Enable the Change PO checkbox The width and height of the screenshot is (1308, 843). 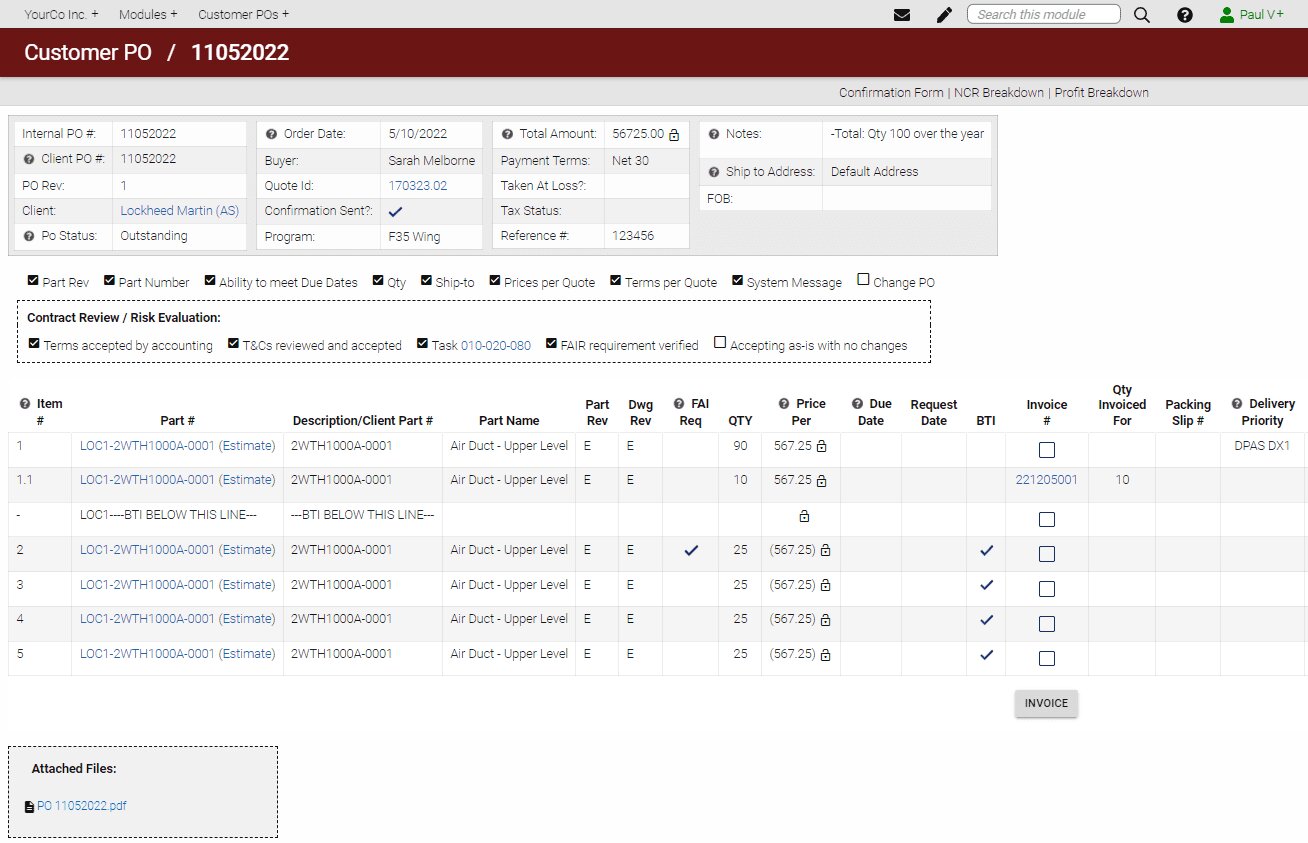(864, 281)
